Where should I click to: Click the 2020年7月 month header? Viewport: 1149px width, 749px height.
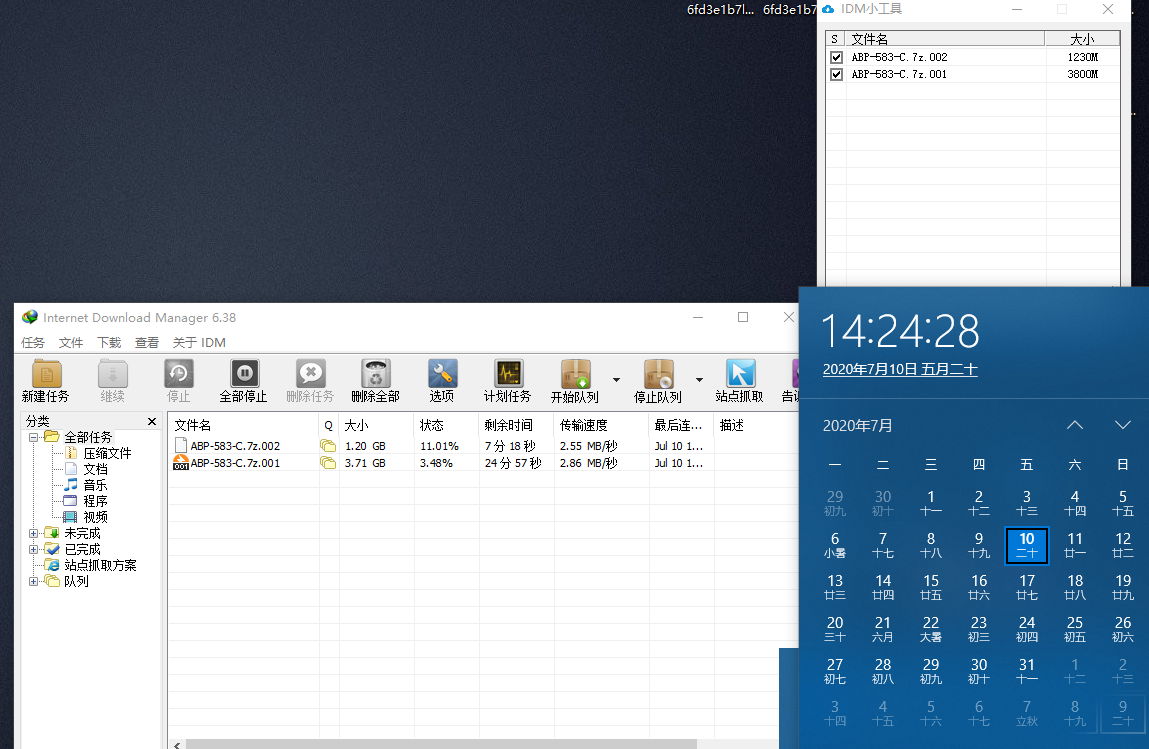click(x=857, y=426)
